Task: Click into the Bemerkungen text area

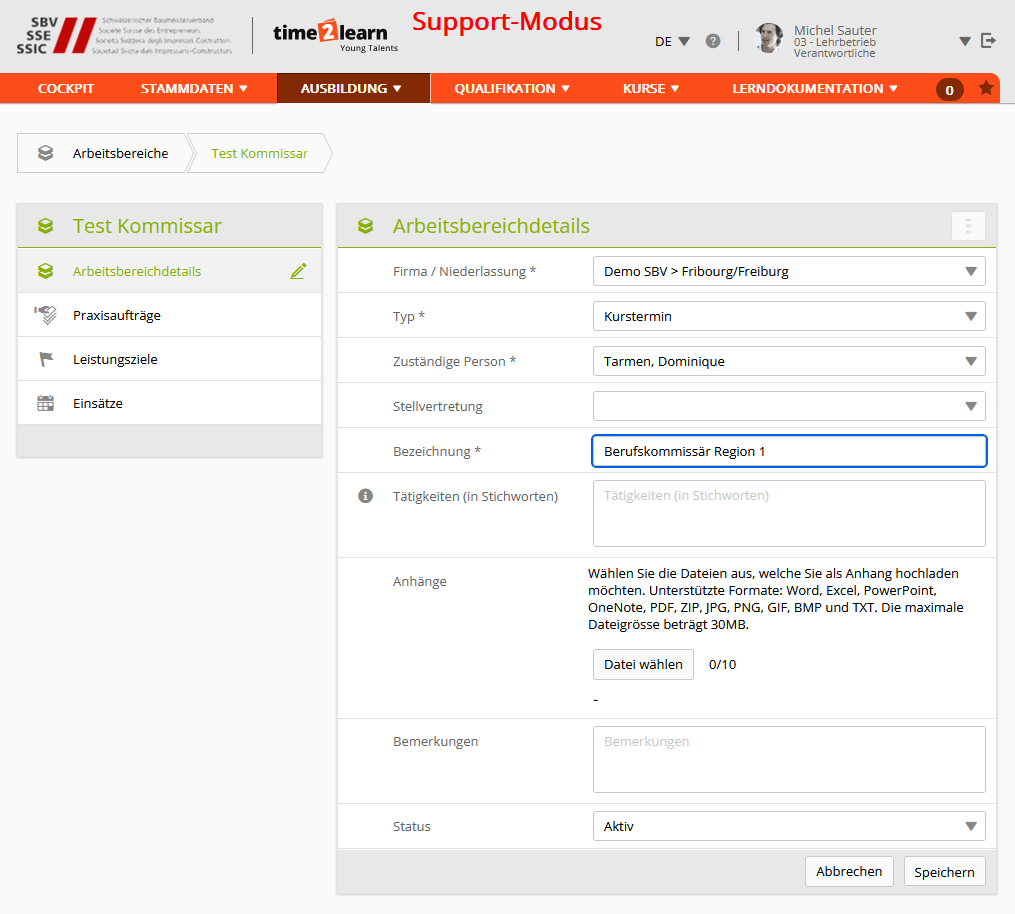Action: (x=788, y=760)
